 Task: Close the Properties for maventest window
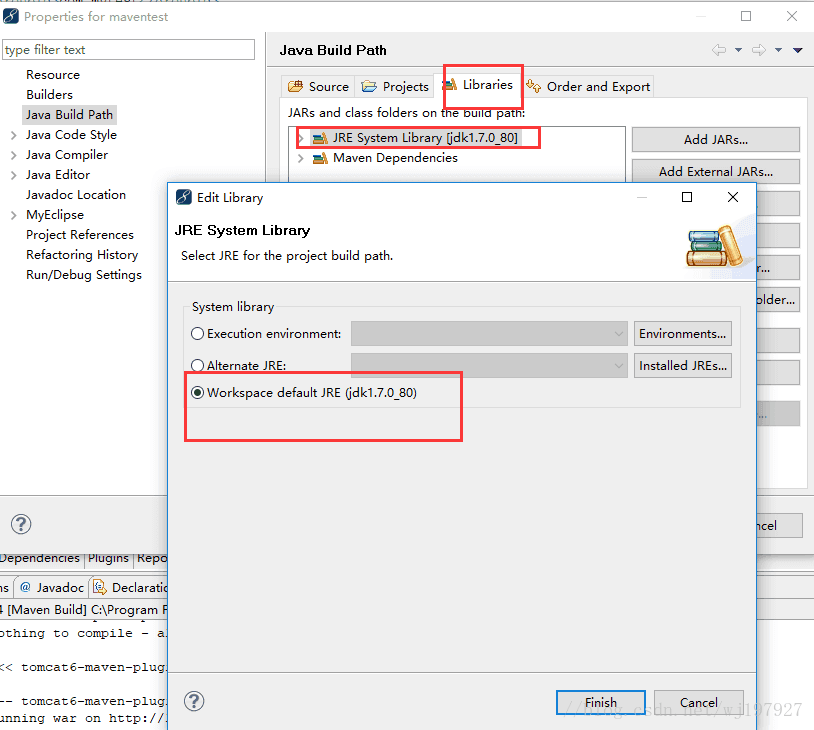(x=792, y=16)
